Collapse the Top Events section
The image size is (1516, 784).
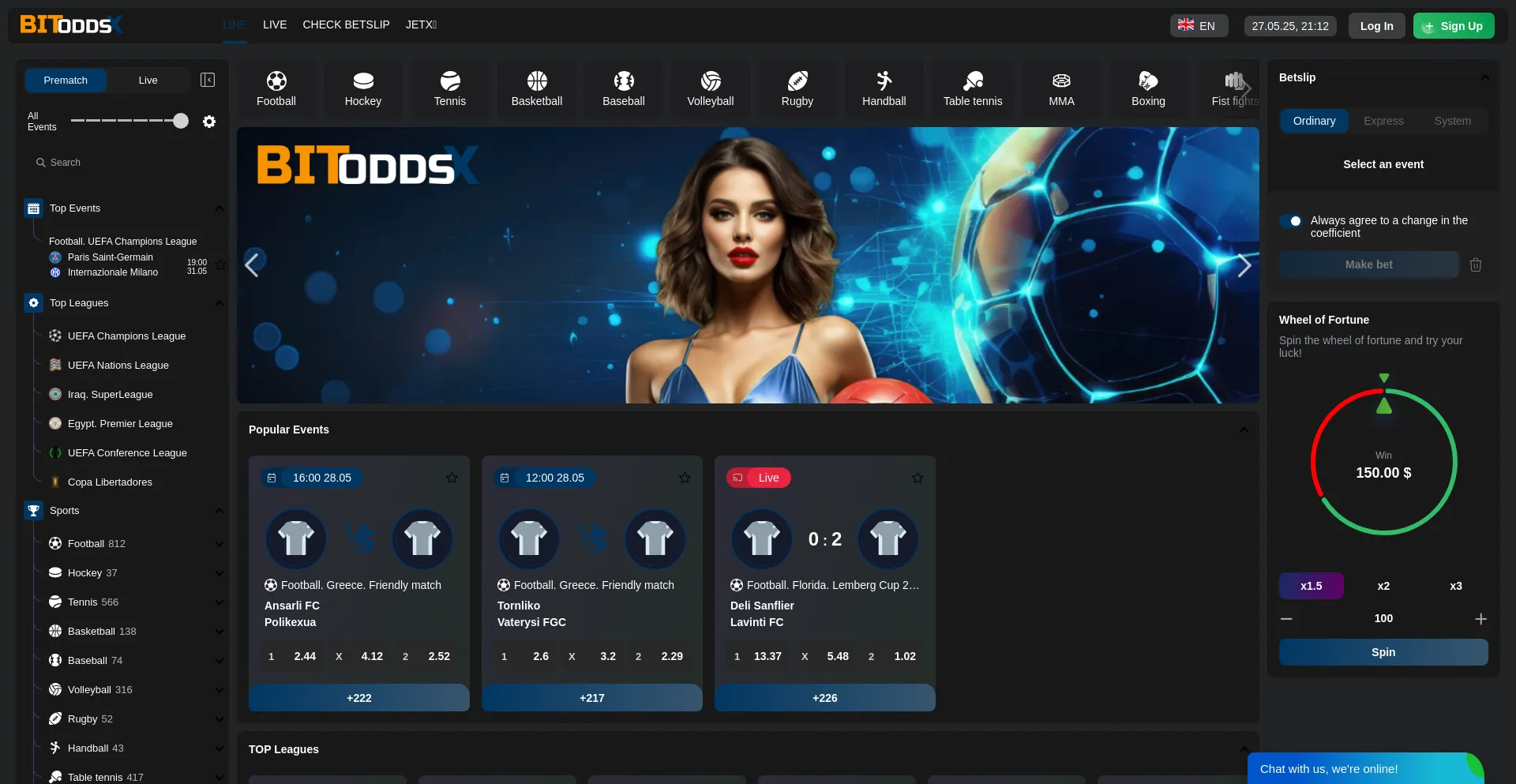[220, 208]
